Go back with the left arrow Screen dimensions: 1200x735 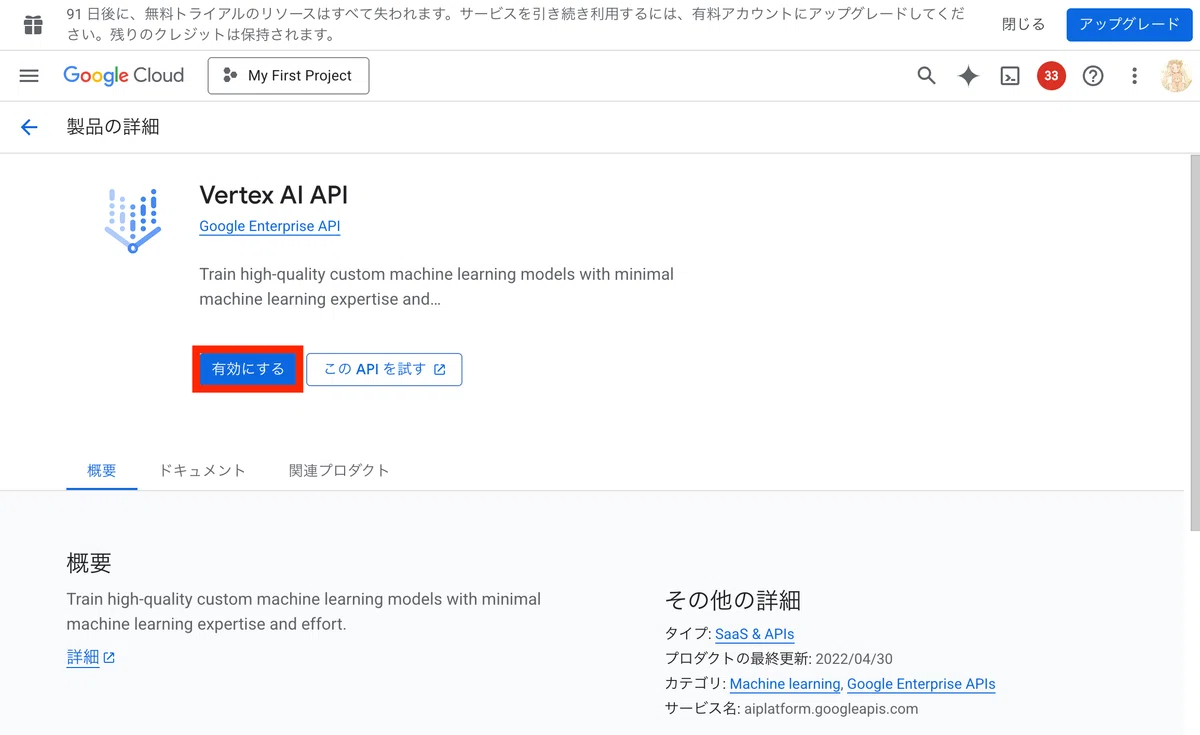click(x=29, y=127)
